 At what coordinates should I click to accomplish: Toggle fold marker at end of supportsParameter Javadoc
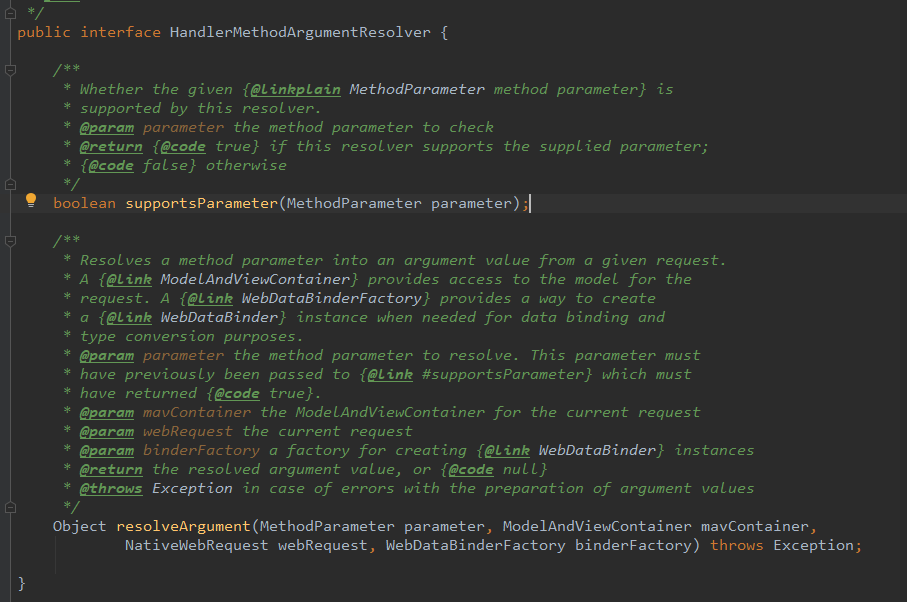10,184
